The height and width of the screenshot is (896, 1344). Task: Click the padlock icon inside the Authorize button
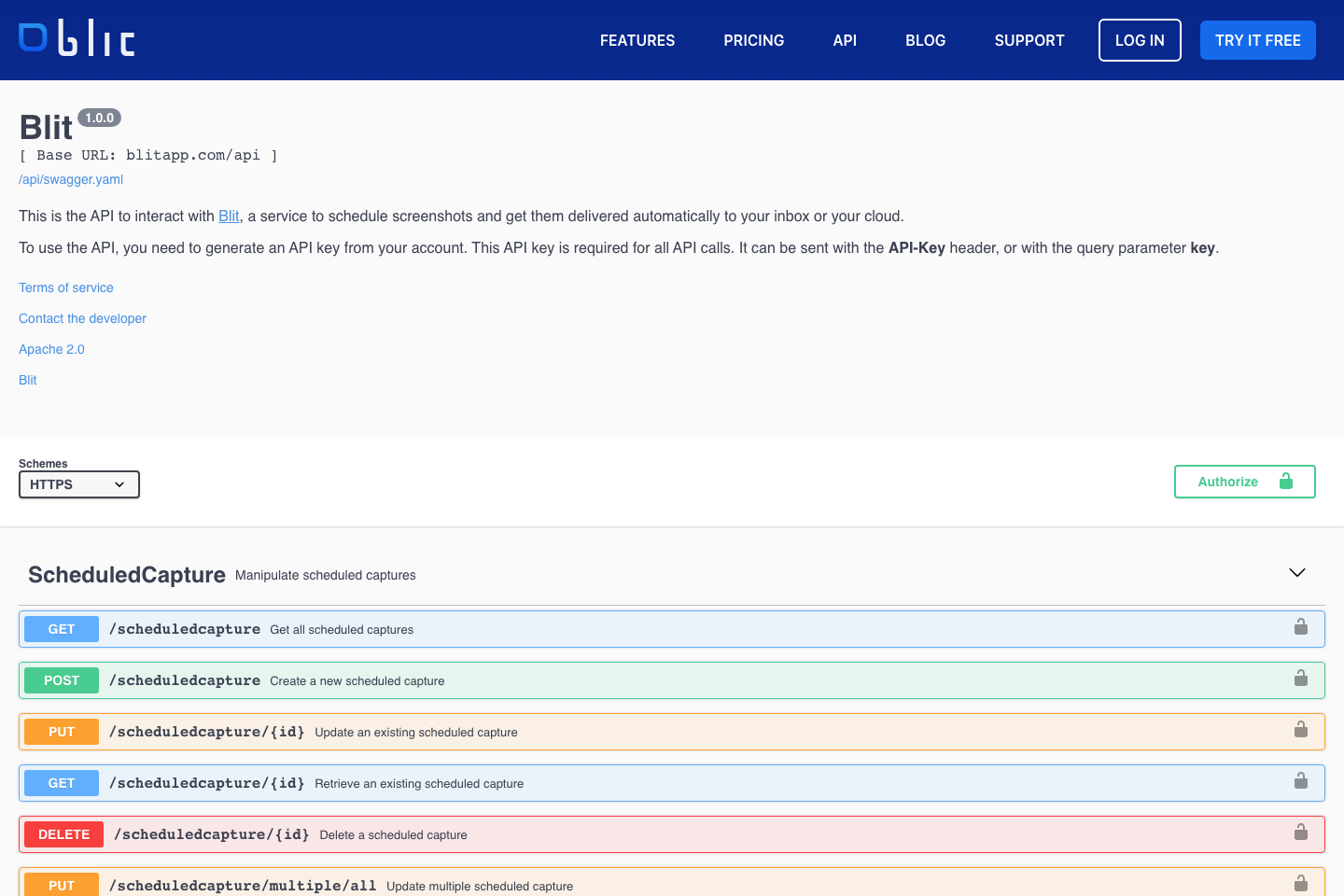pos(1285,481)
